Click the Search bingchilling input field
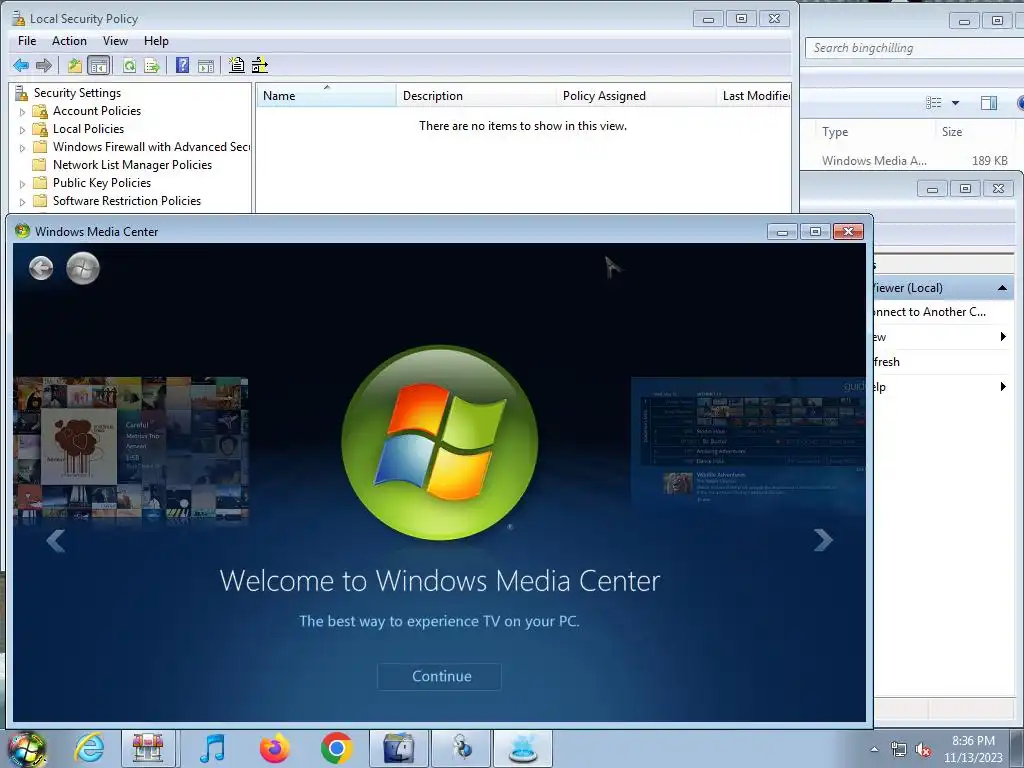This screenshot has height=768, width=1024. (914, 48)
